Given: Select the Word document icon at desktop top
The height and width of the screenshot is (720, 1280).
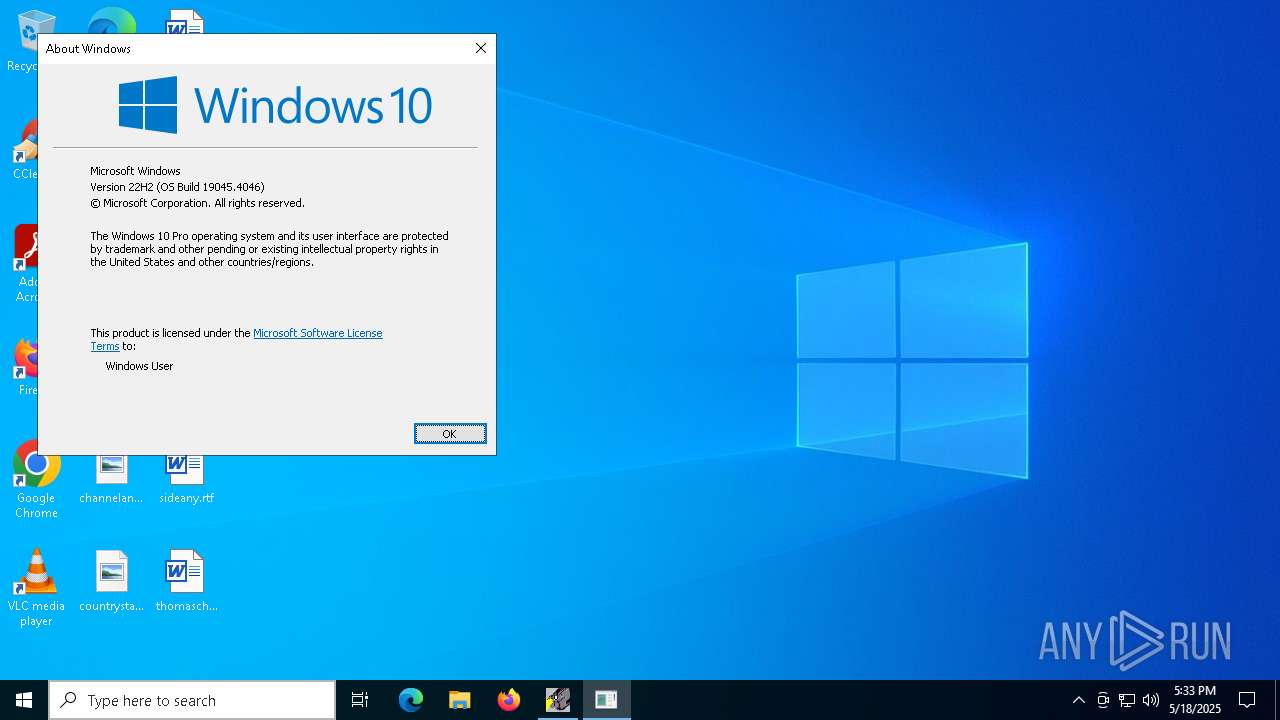Looking at the screenshot, I should coord(186,20).
